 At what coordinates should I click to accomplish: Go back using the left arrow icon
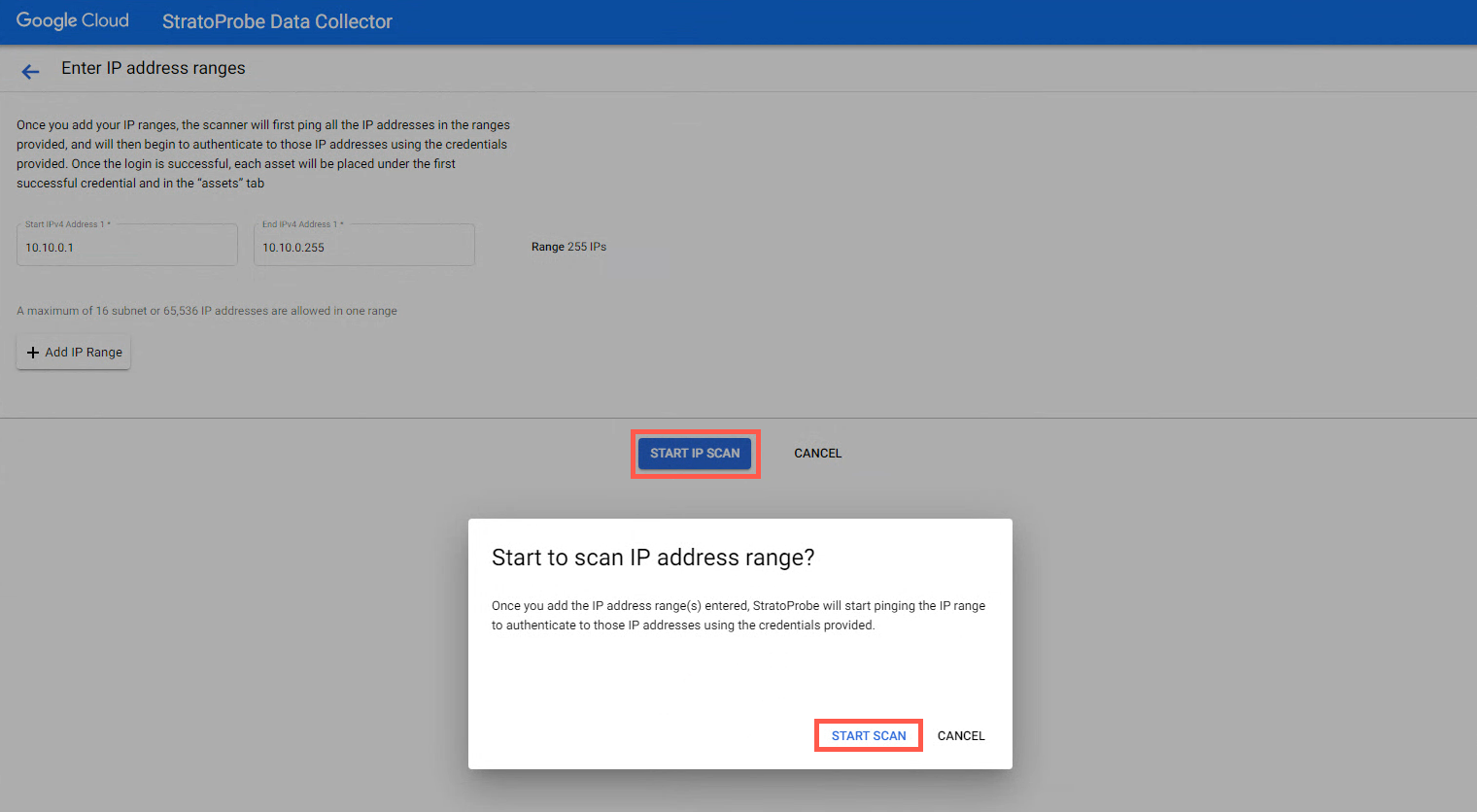point(30,71)
